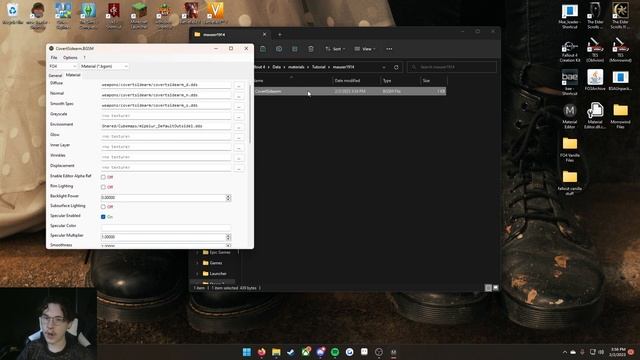Viewport: 640px width, 360px height.
Task: Switch to the thumbnails view icon in Explorer status bar
Action: point(496,288)
